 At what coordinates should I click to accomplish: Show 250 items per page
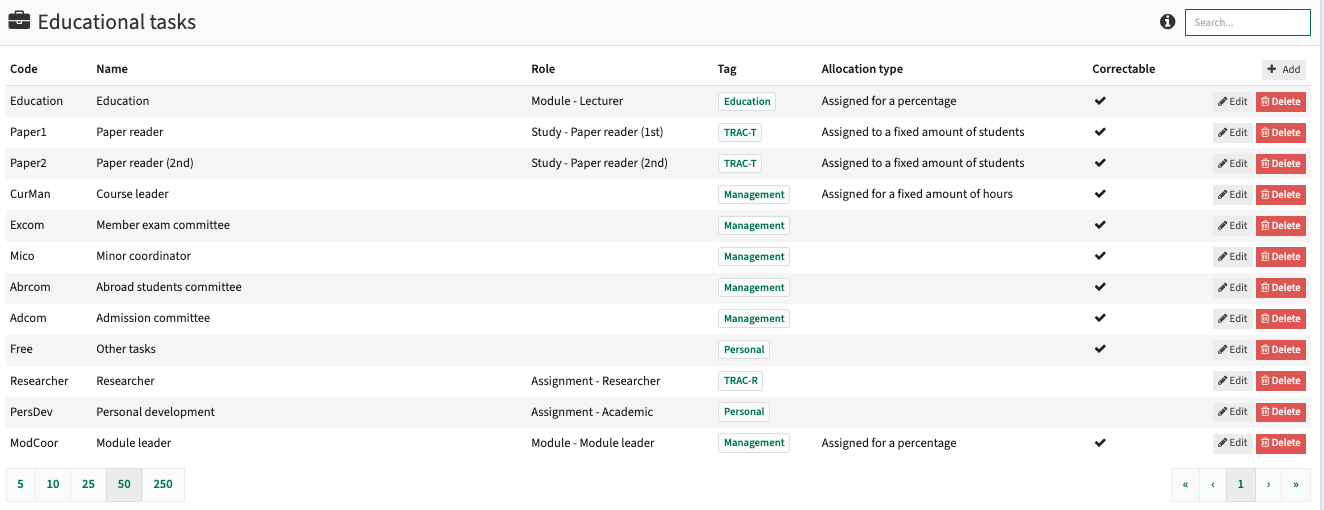coord(163,484)
